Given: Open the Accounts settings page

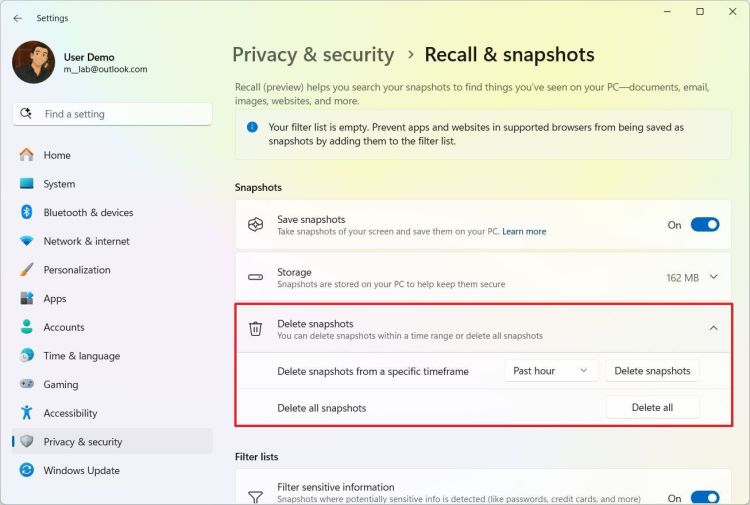Looking at the screenshot, I should tap(64, 327).
